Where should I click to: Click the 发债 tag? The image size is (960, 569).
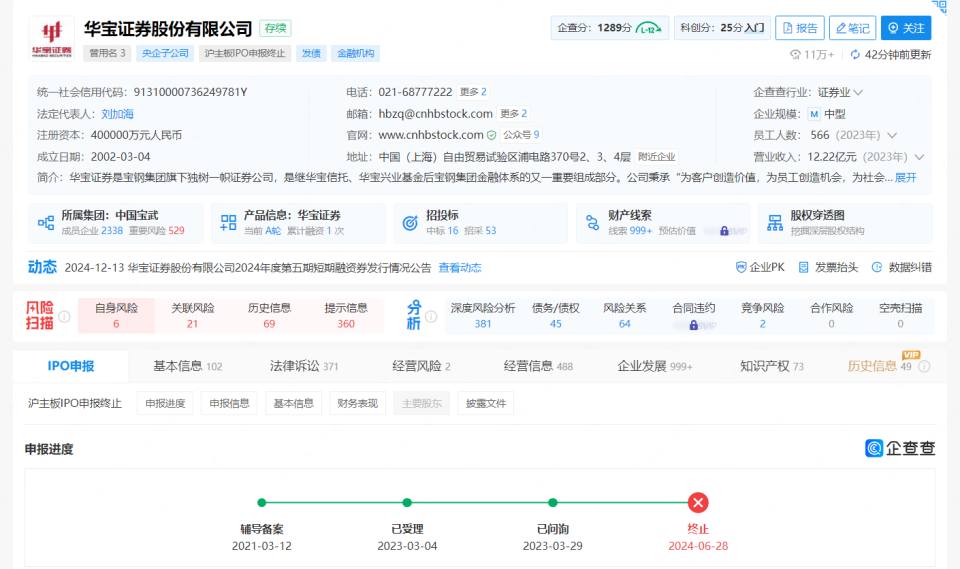click(311, 53)
